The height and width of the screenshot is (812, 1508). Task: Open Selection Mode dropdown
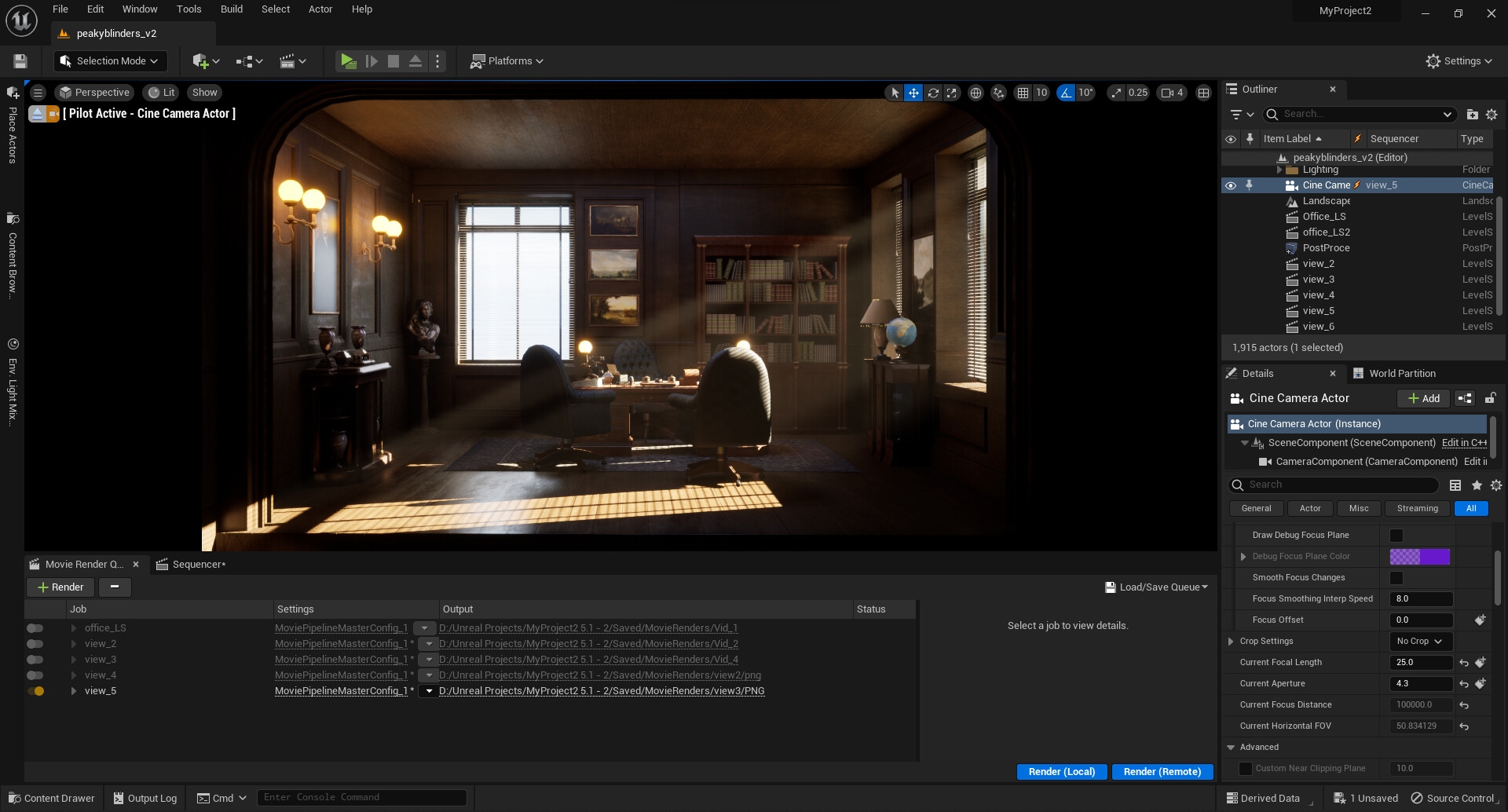click(x=110, y=61)
